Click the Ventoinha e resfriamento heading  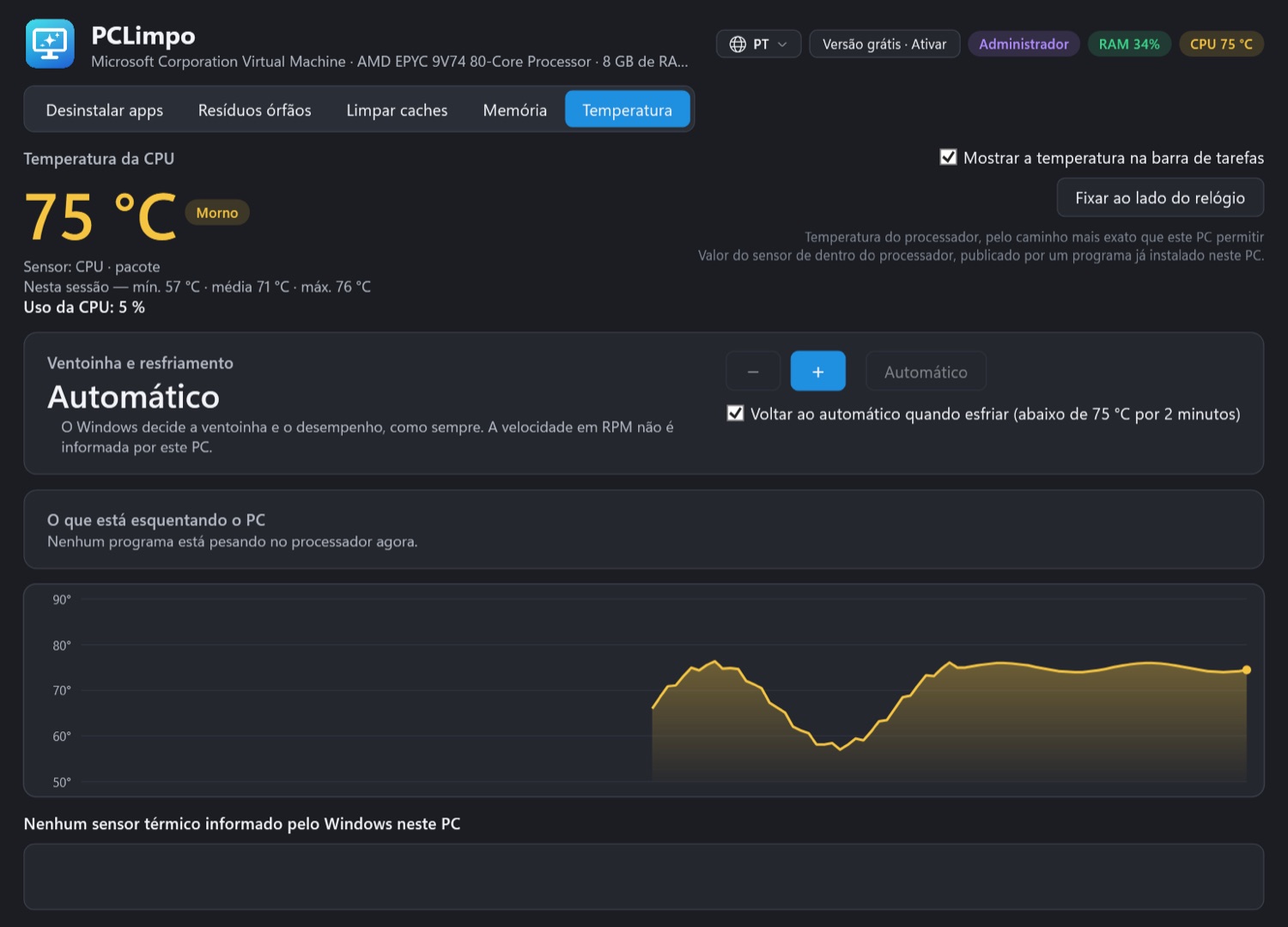pyautogui.click(x=140, y=363)
